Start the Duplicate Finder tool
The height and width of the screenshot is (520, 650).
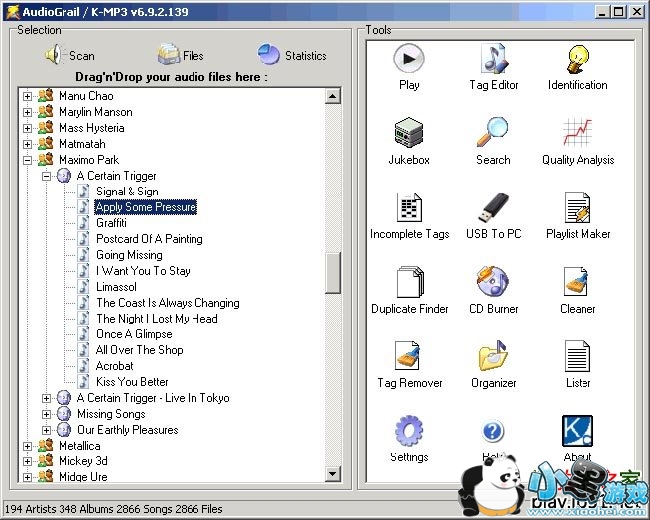point(410,290)
